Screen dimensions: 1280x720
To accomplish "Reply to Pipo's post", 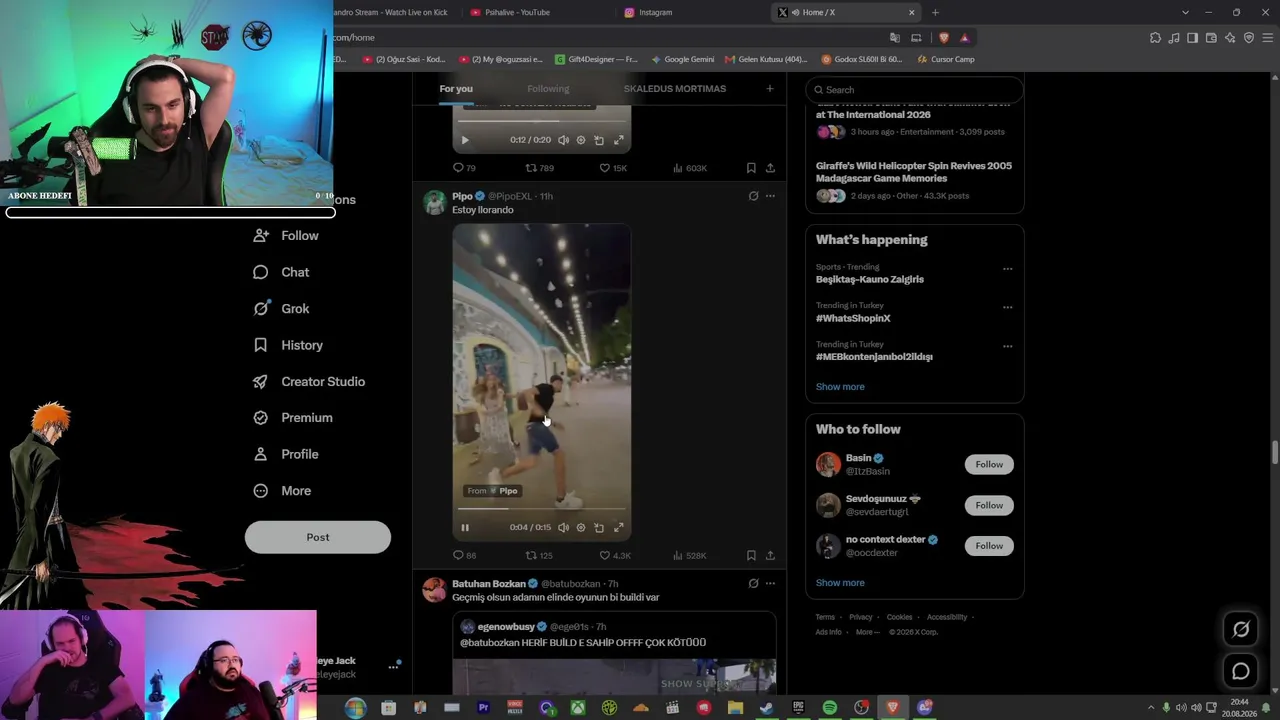I will click(464, 555).
